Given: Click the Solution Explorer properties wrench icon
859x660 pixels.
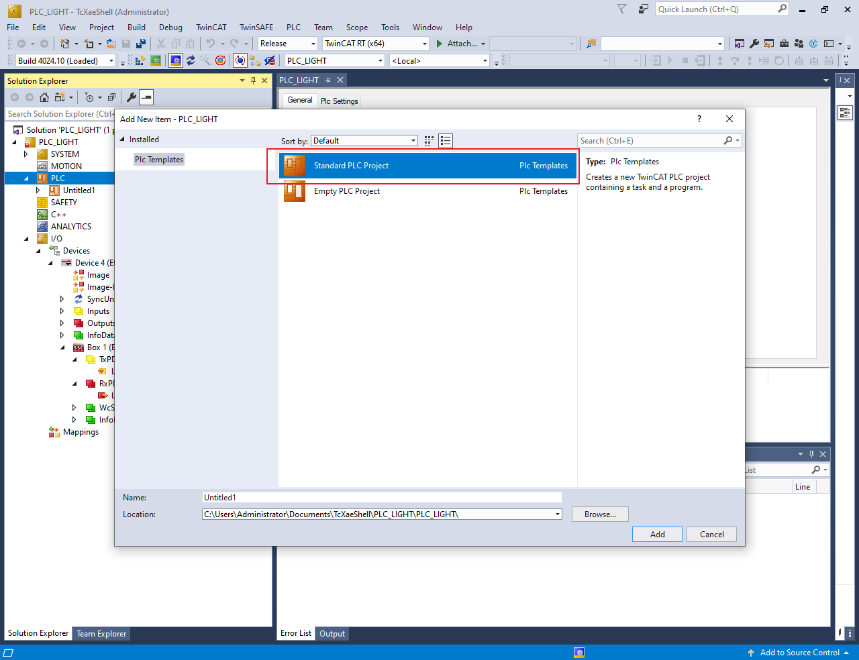Looking at the screenshot, I should pos(131,97).
